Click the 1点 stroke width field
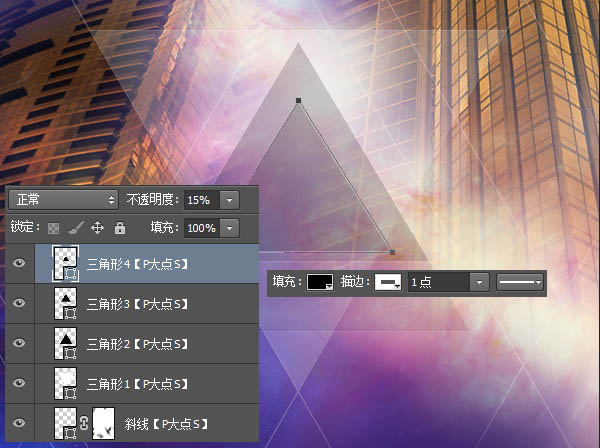600x448 pixels. (x=439, y=282)
